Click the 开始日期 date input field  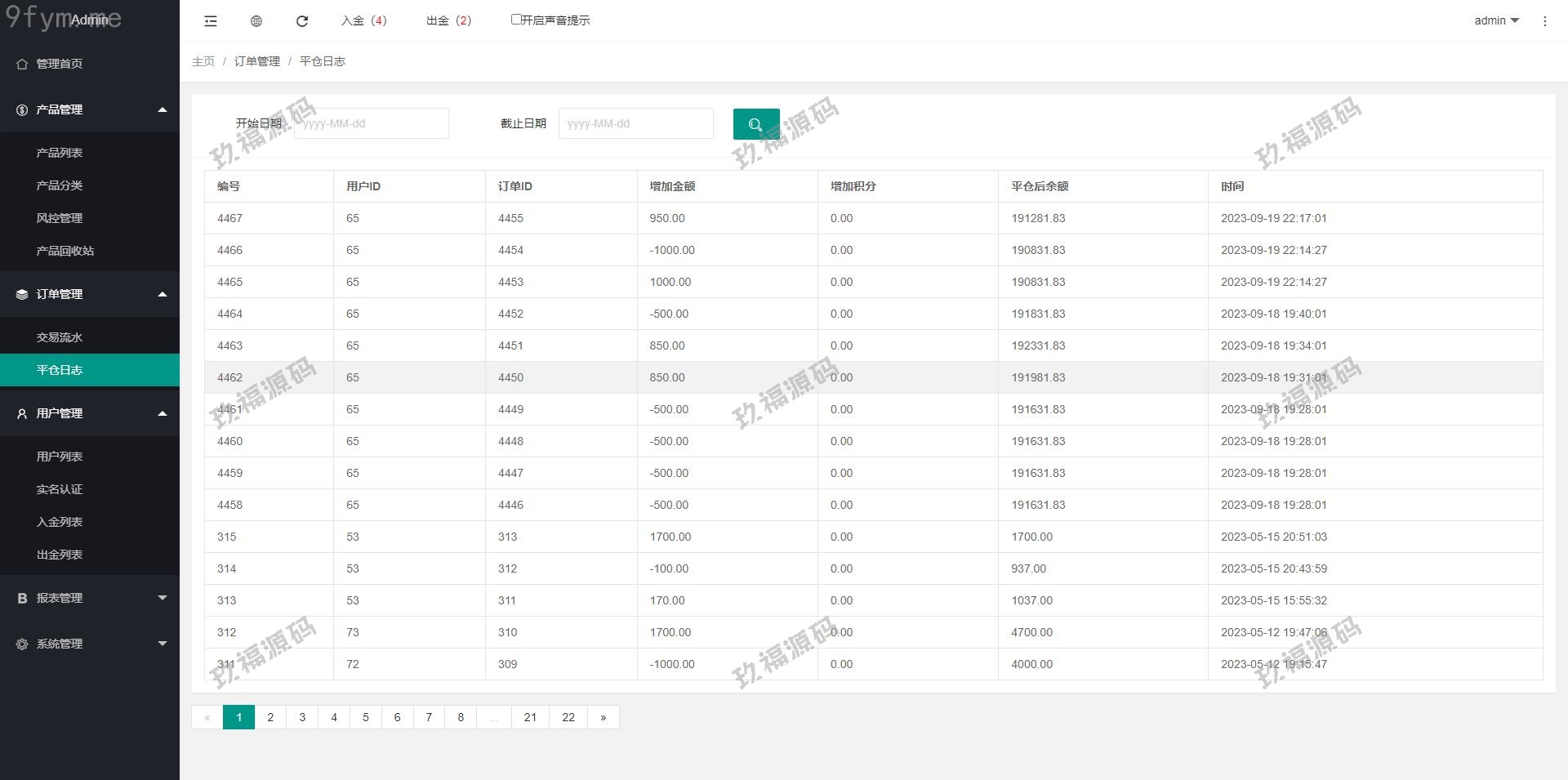pyautogui.click(x=372, y=123)
